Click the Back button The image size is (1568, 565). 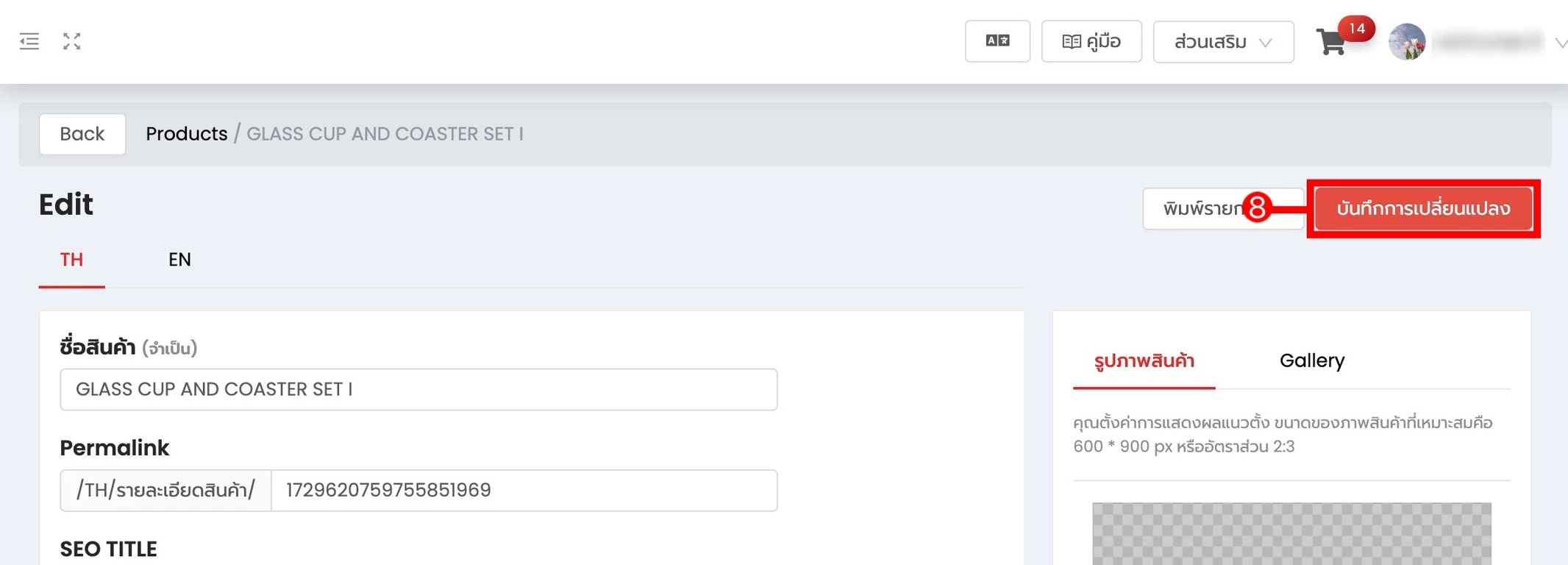click(x=82, y=134)
